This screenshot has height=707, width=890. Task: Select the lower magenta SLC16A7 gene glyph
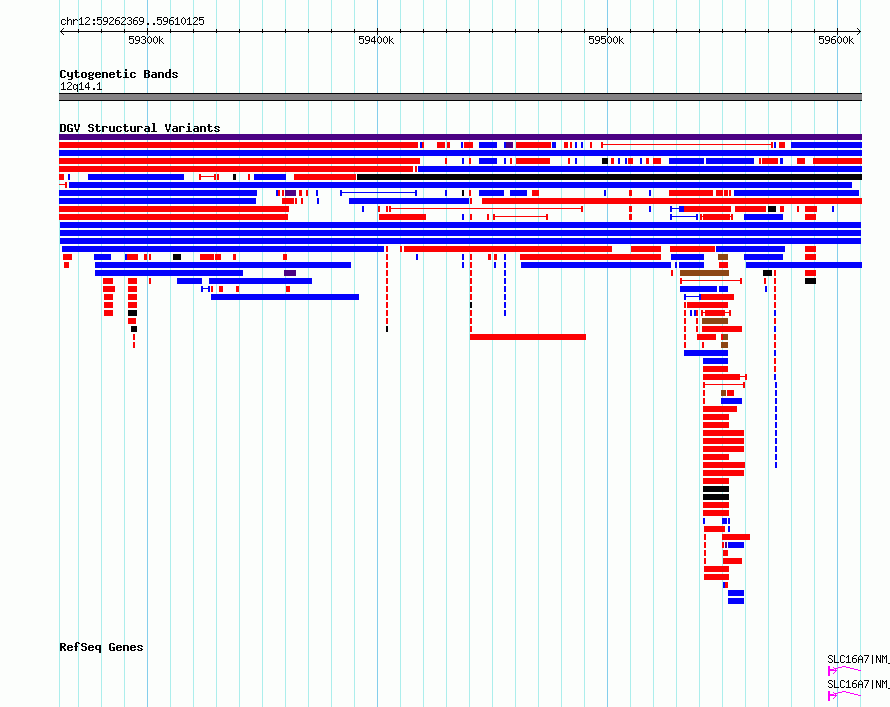tap(845, 695)
